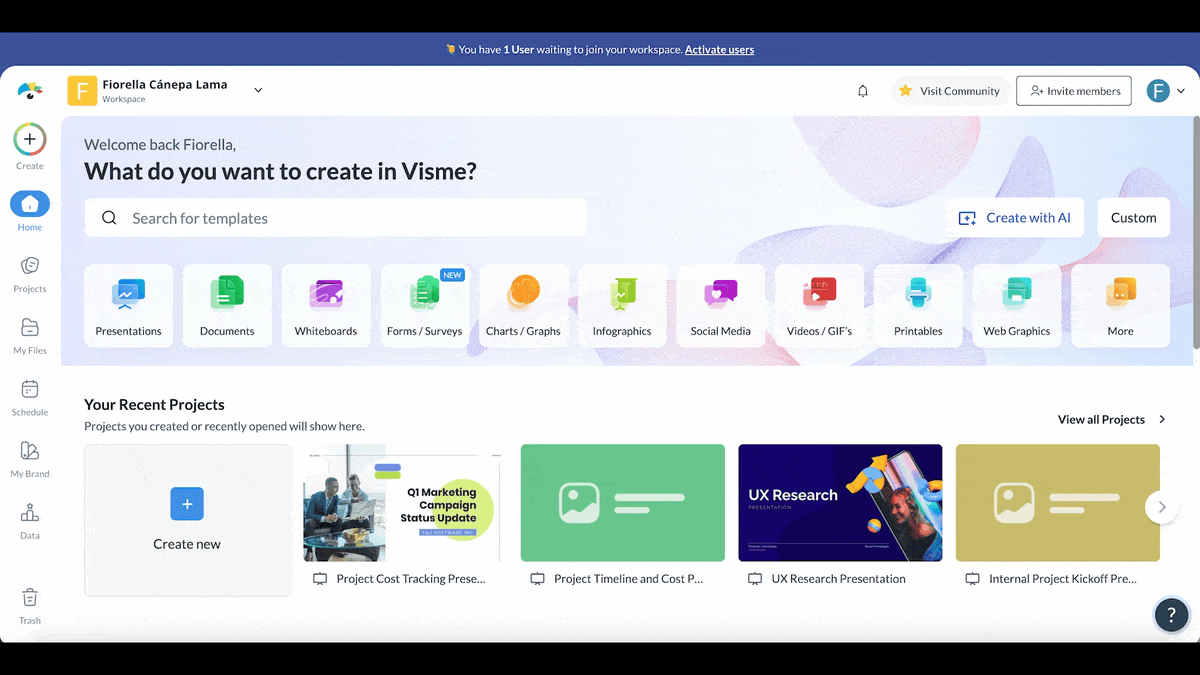Open My Files from the sidebar
1200x675 pixels.
[30, 332]
